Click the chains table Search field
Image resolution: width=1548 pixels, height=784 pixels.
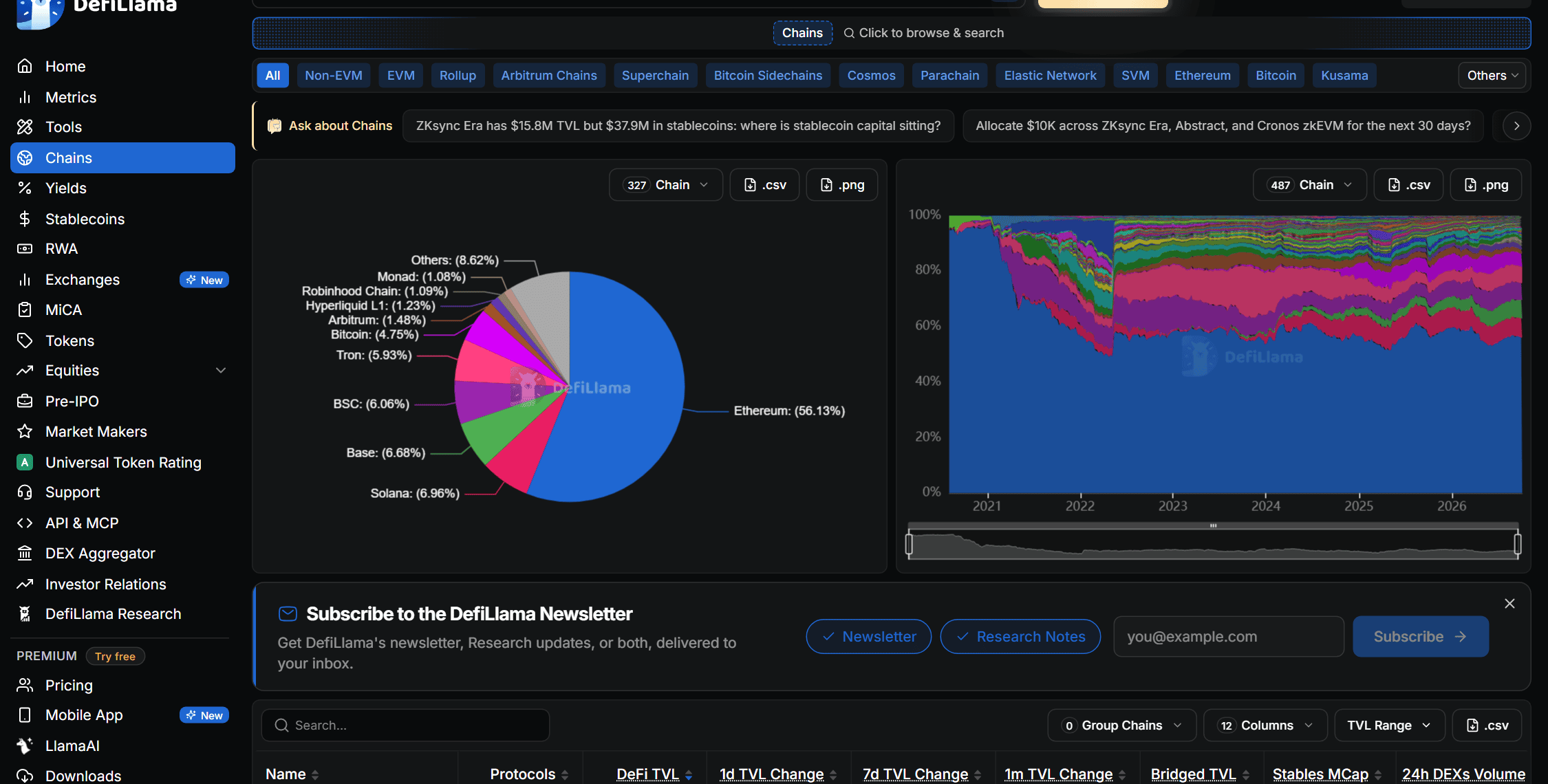(x=406, y=725)
